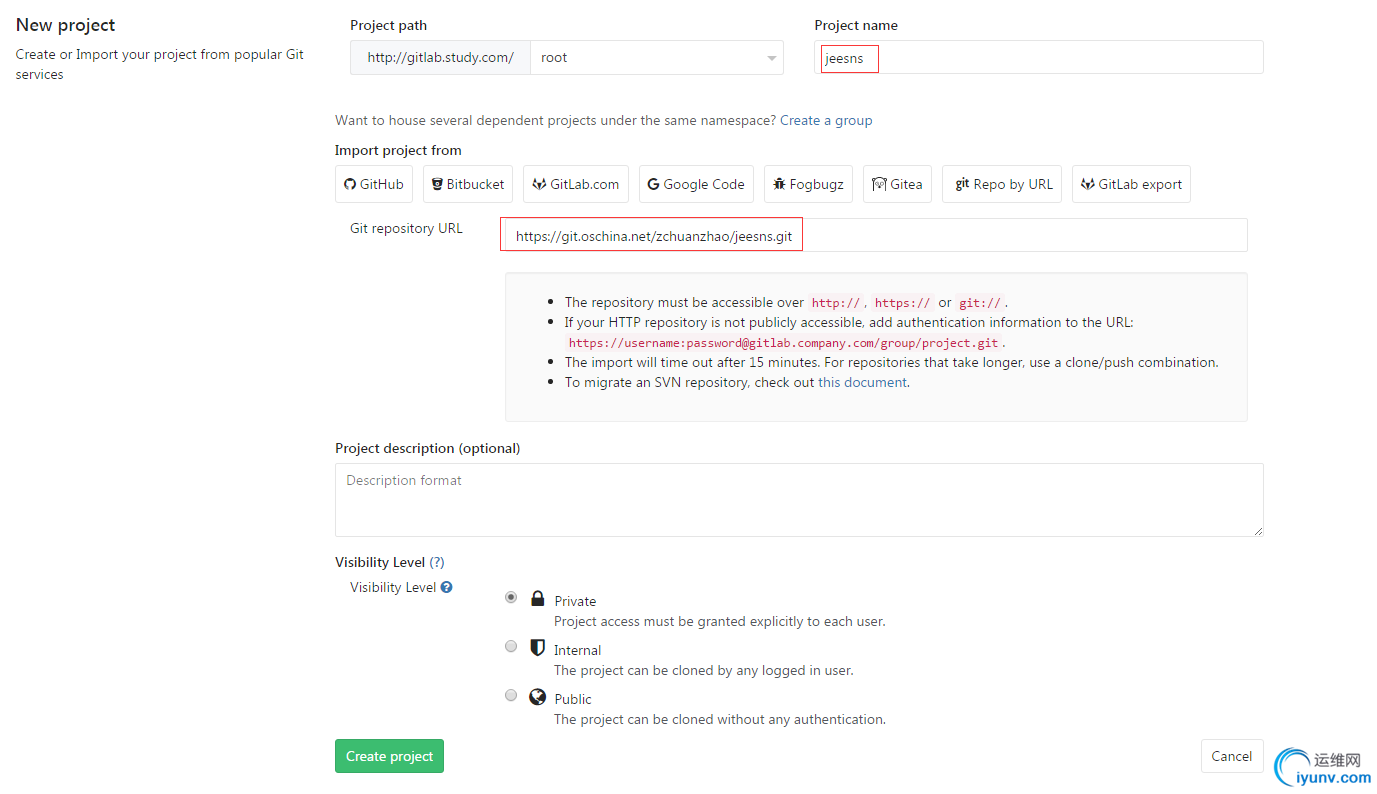Click the Visibility Level help icon

(447, 587)
